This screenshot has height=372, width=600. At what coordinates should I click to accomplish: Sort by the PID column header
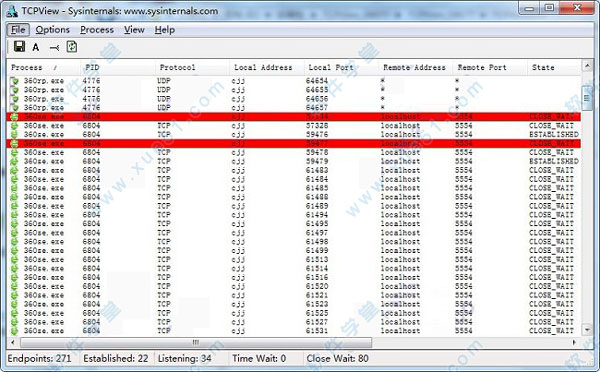[117, 67]
